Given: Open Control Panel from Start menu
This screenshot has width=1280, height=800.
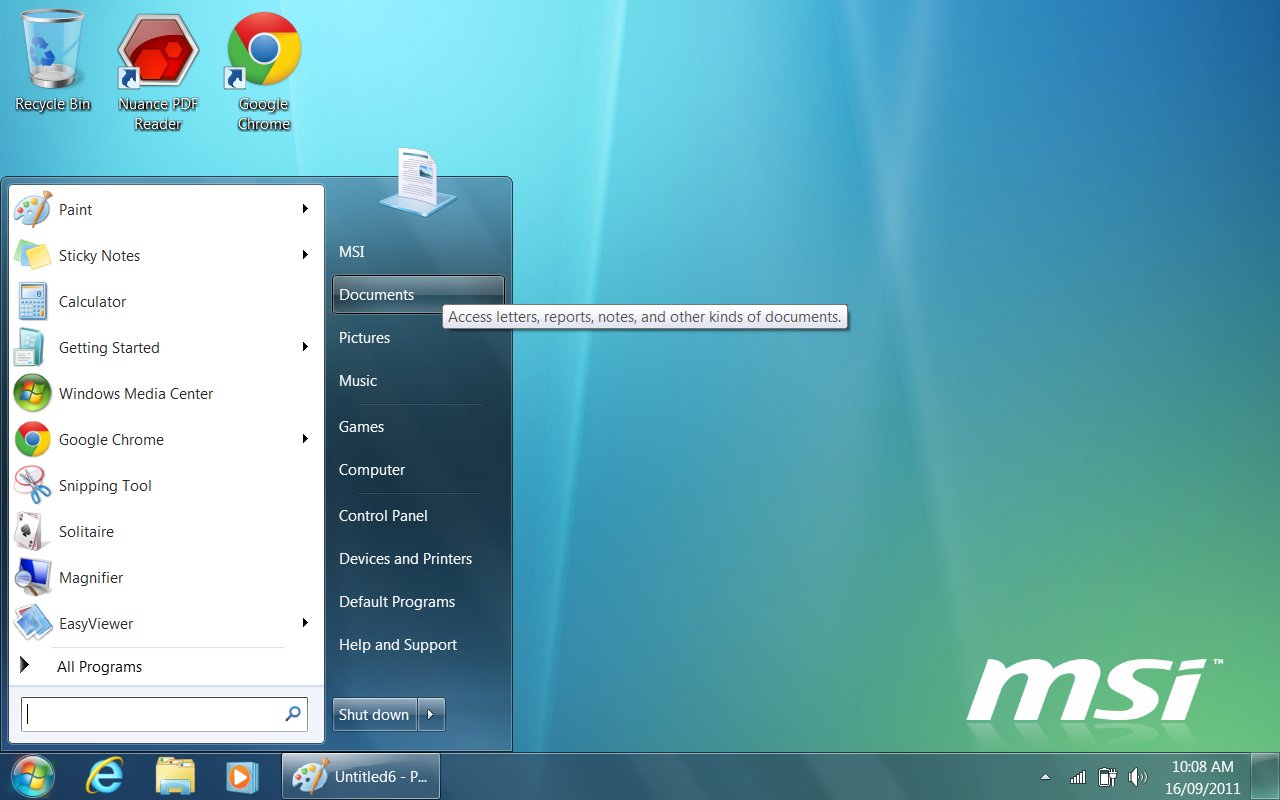Looking at the screenshot, I should (383, 516).
